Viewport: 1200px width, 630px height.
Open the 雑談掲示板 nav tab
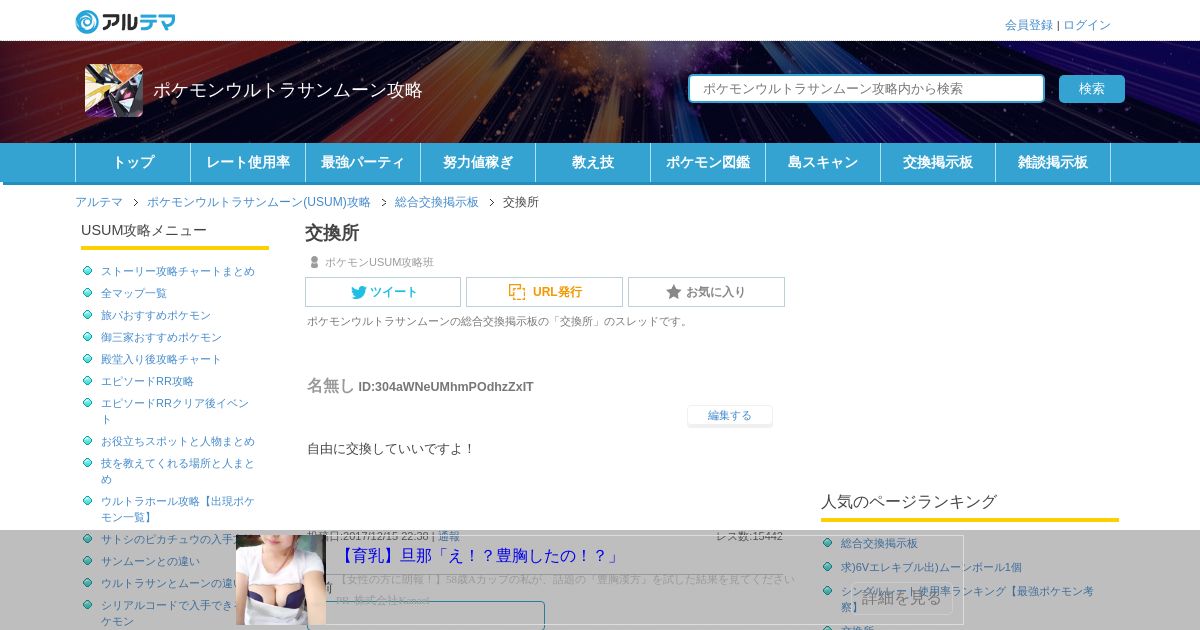coord(1053,162)
